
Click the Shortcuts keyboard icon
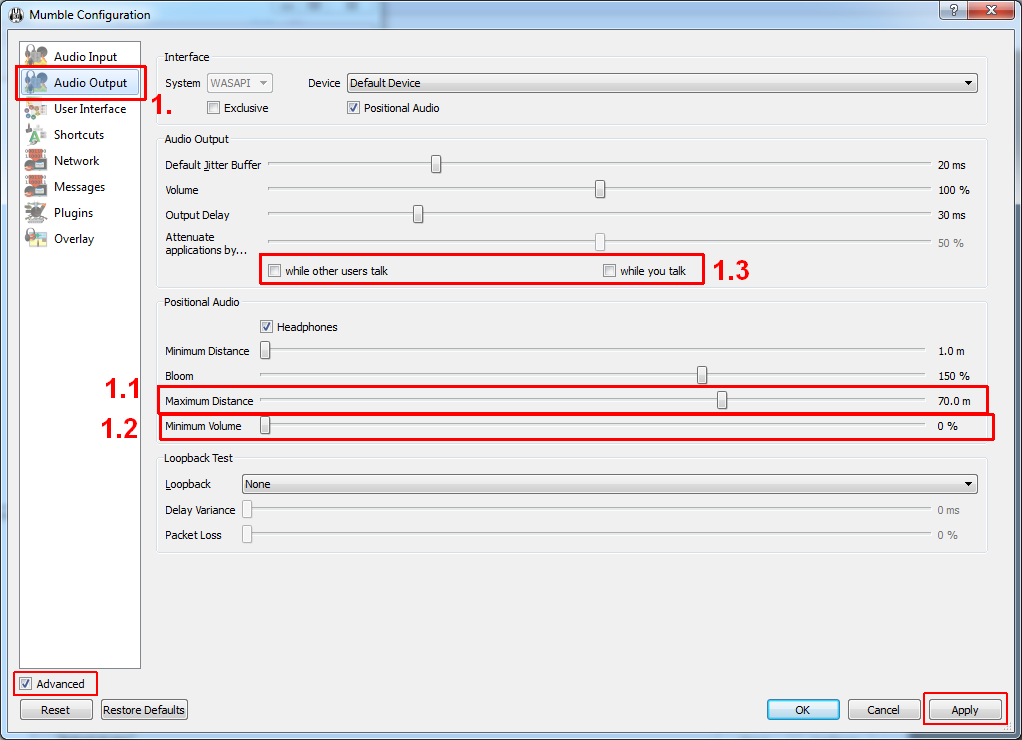pos(36,134)
